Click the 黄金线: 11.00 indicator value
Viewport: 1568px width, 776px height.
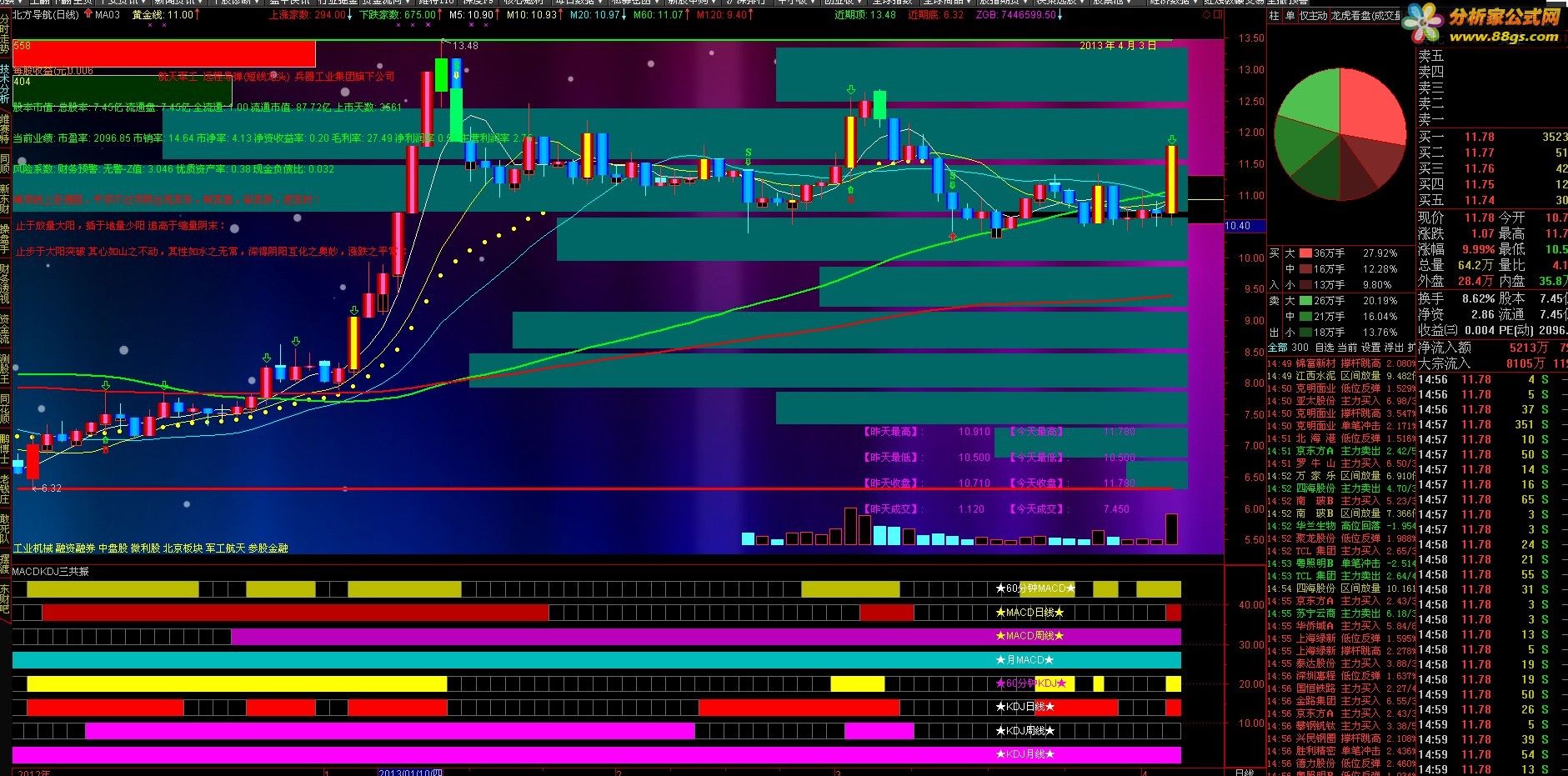pyautogui.click(x=163, y=14)
